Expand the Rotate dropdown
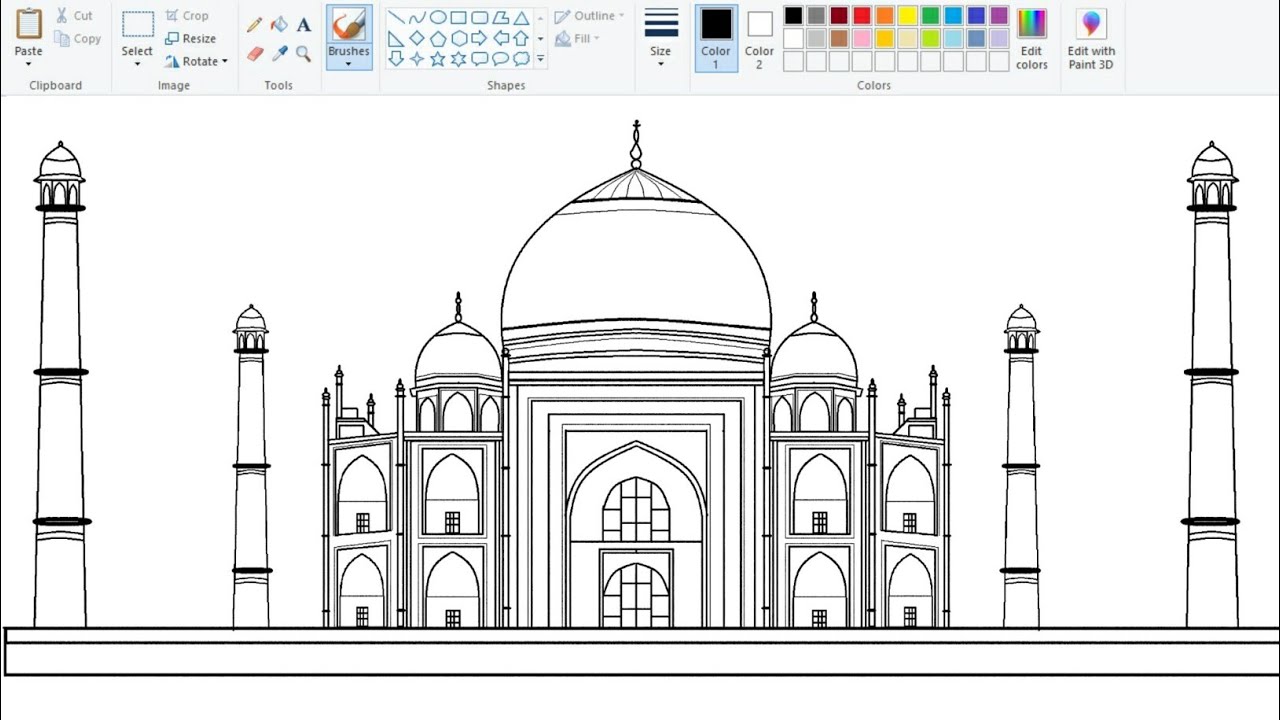 pyautogui.click(x=197, y=61)
